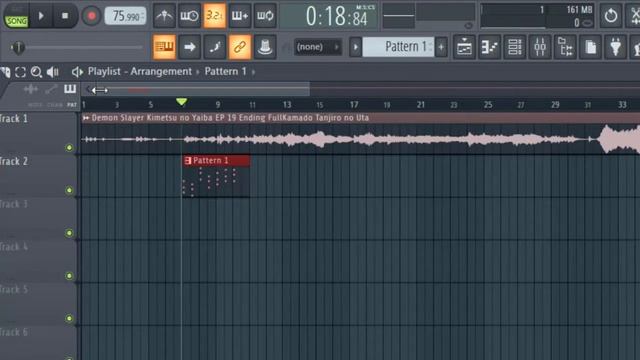Select the pattern clip focus keys icon
Viewport: 640px width, 360px height.
tap(70, 89)
